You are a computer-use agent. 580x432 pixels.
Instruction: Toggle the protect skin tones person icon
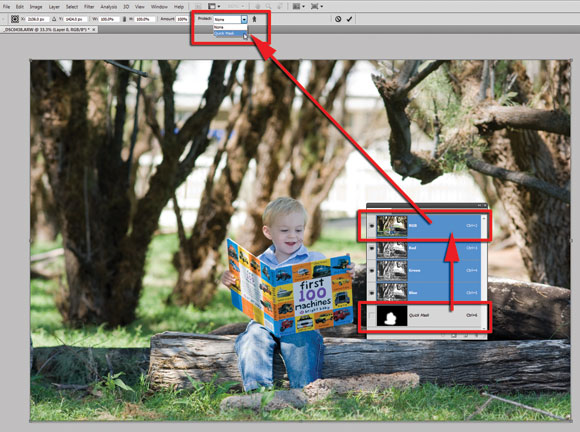pos(254,19)
